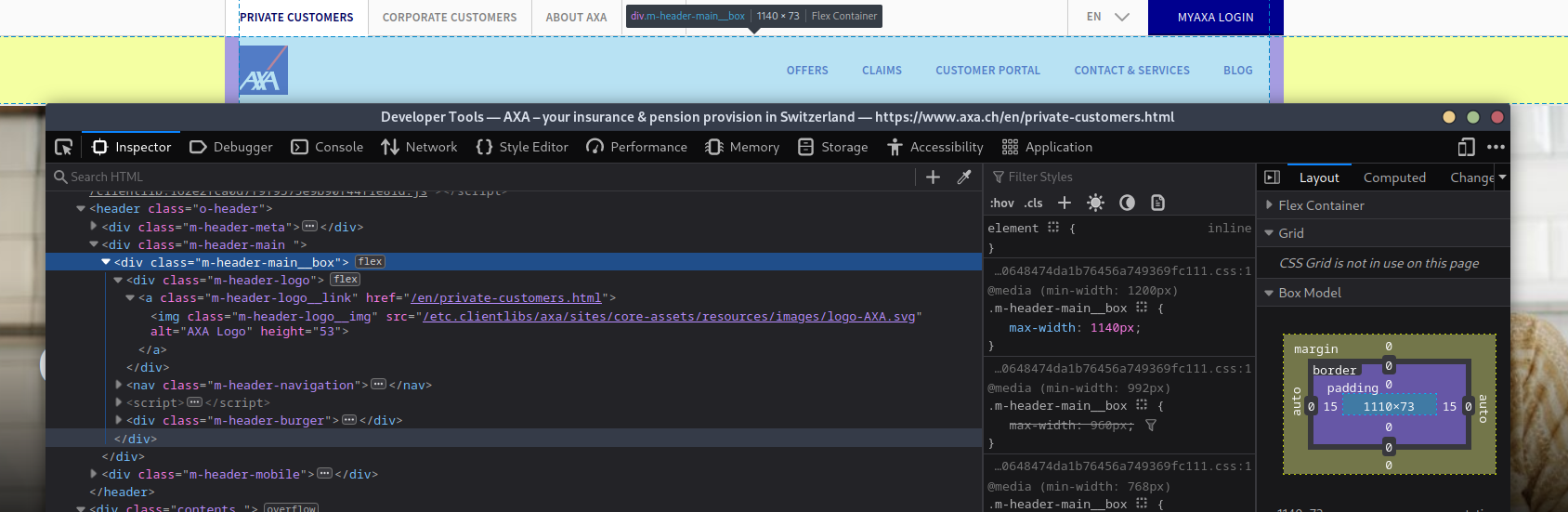The image size is (1568, 512).
Task: Collapse the m-header-logo div node
Action: coord(118,280)
